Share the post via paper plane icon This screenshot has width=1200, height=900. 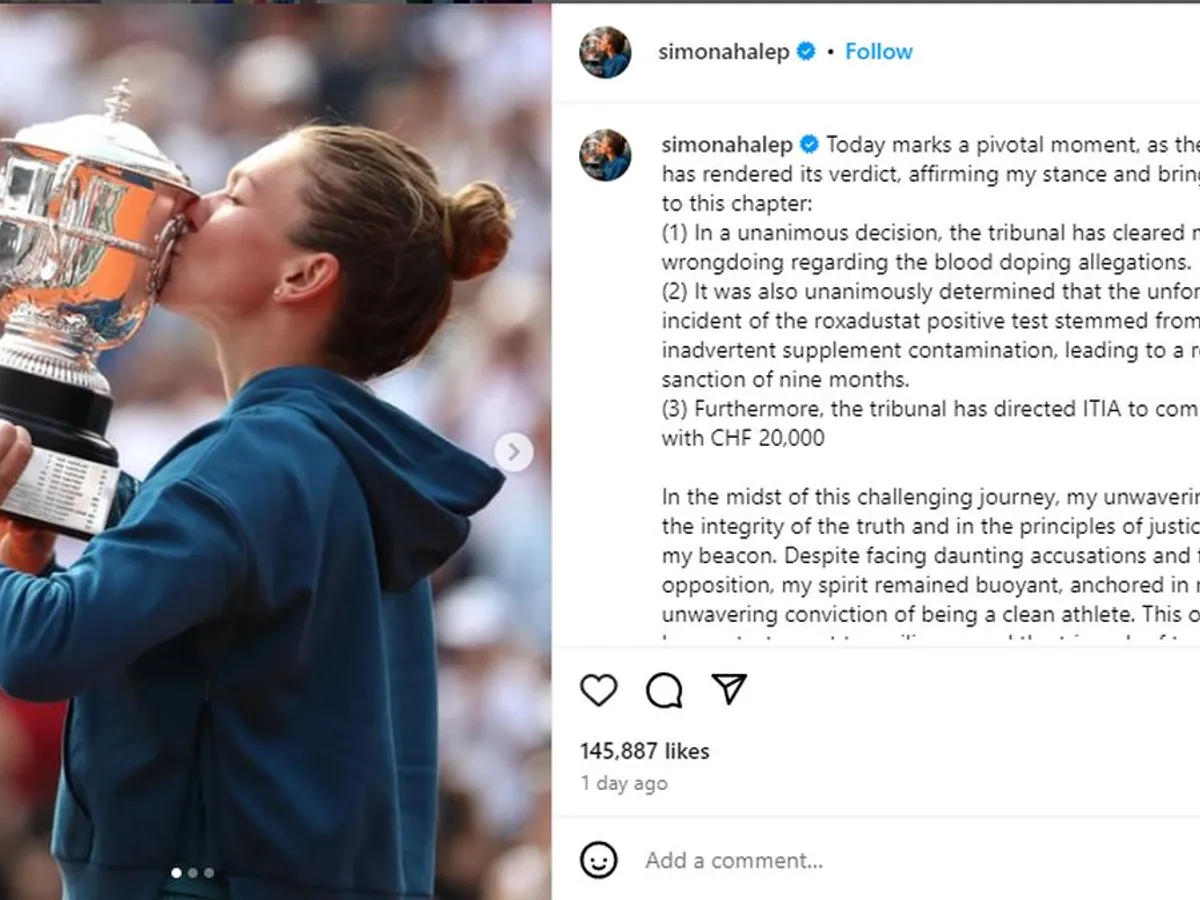(729, 689)
